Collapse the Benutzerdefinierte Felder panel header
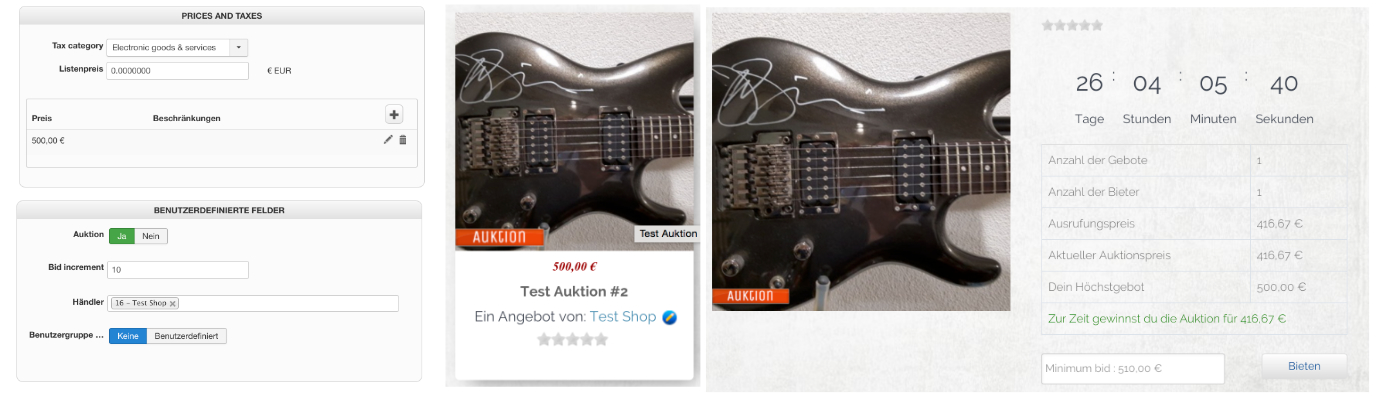 point(218,210)
